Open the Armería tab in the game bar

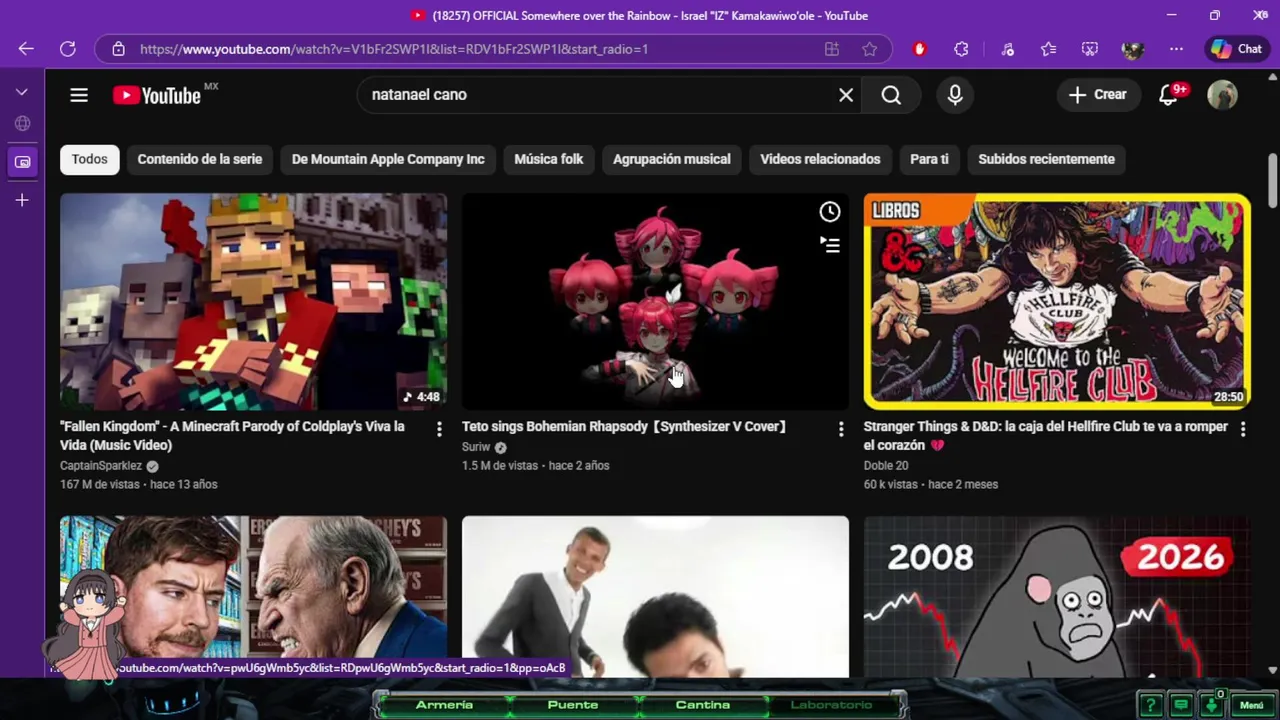tap(444, 705)
